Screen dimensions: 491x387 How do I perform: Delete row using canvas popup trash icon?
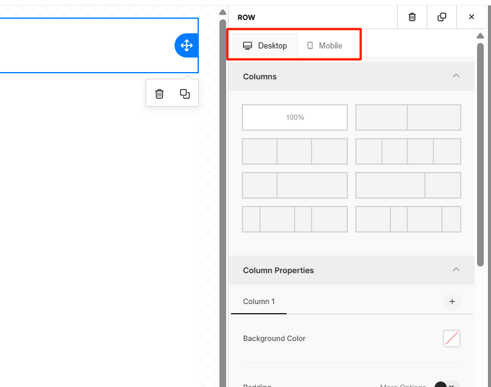pos(159,94)
